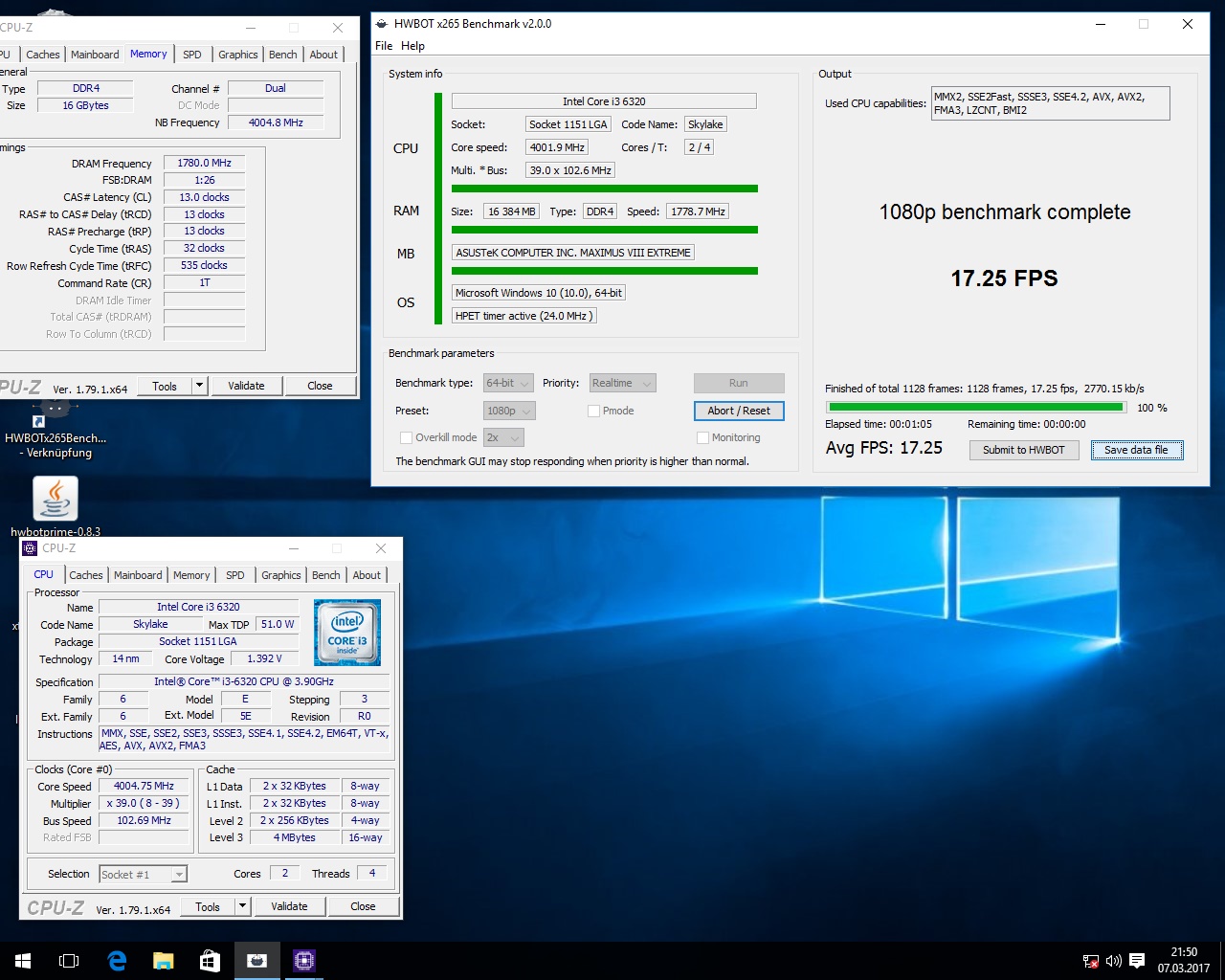The width and height of the screenshot is (1225, 980).
Task: Click the CPU-Z title bar chip icon
Action: 30,548
